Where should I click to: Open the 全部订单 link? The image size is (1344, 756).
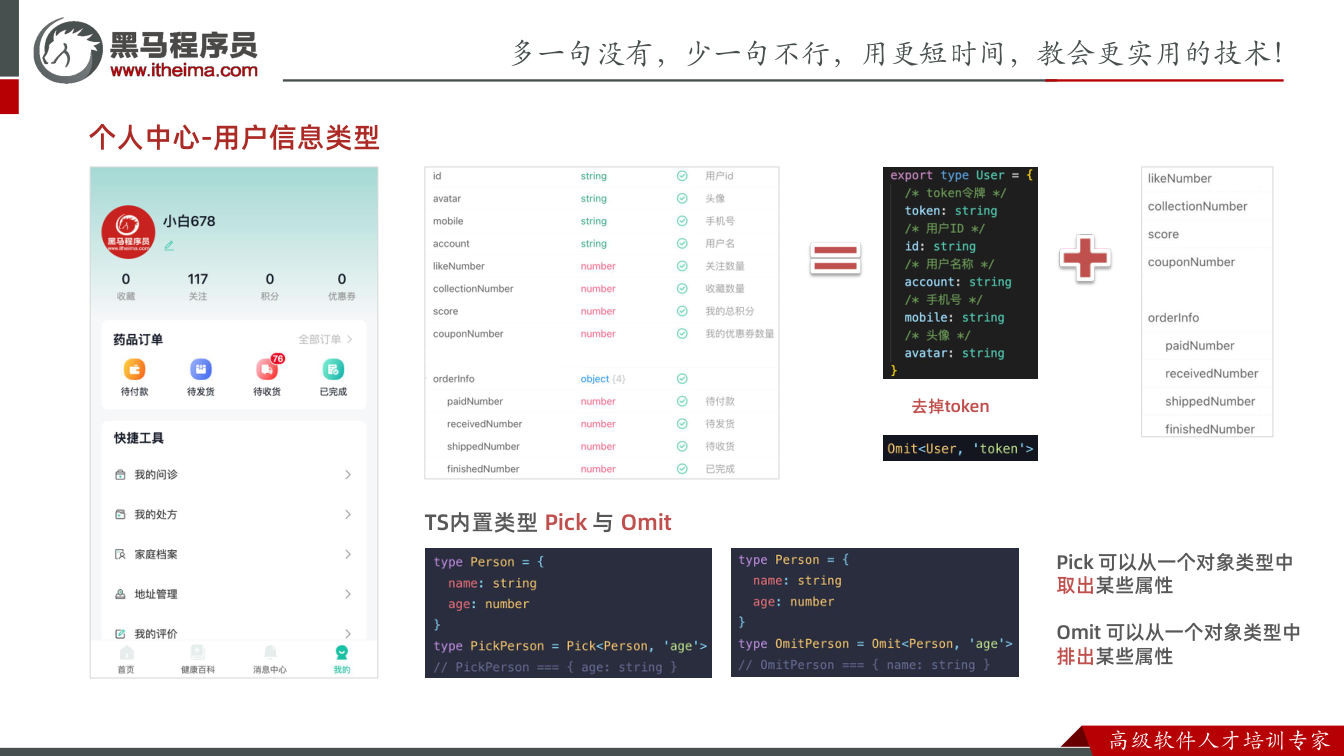pyautogui.click(x=326, y=340)
